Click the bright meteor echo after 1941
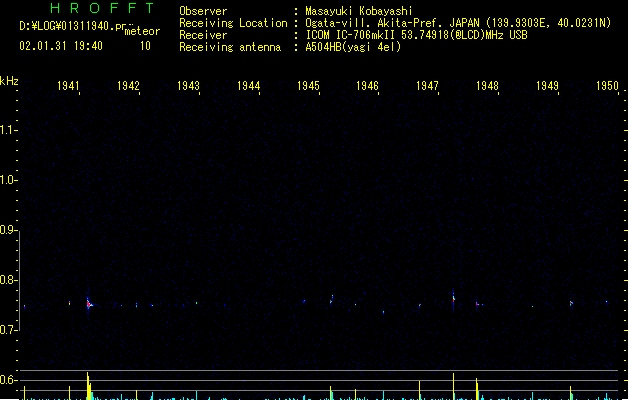Image resolution: width=629 pixels, height=400 pixels. point(89,304)
